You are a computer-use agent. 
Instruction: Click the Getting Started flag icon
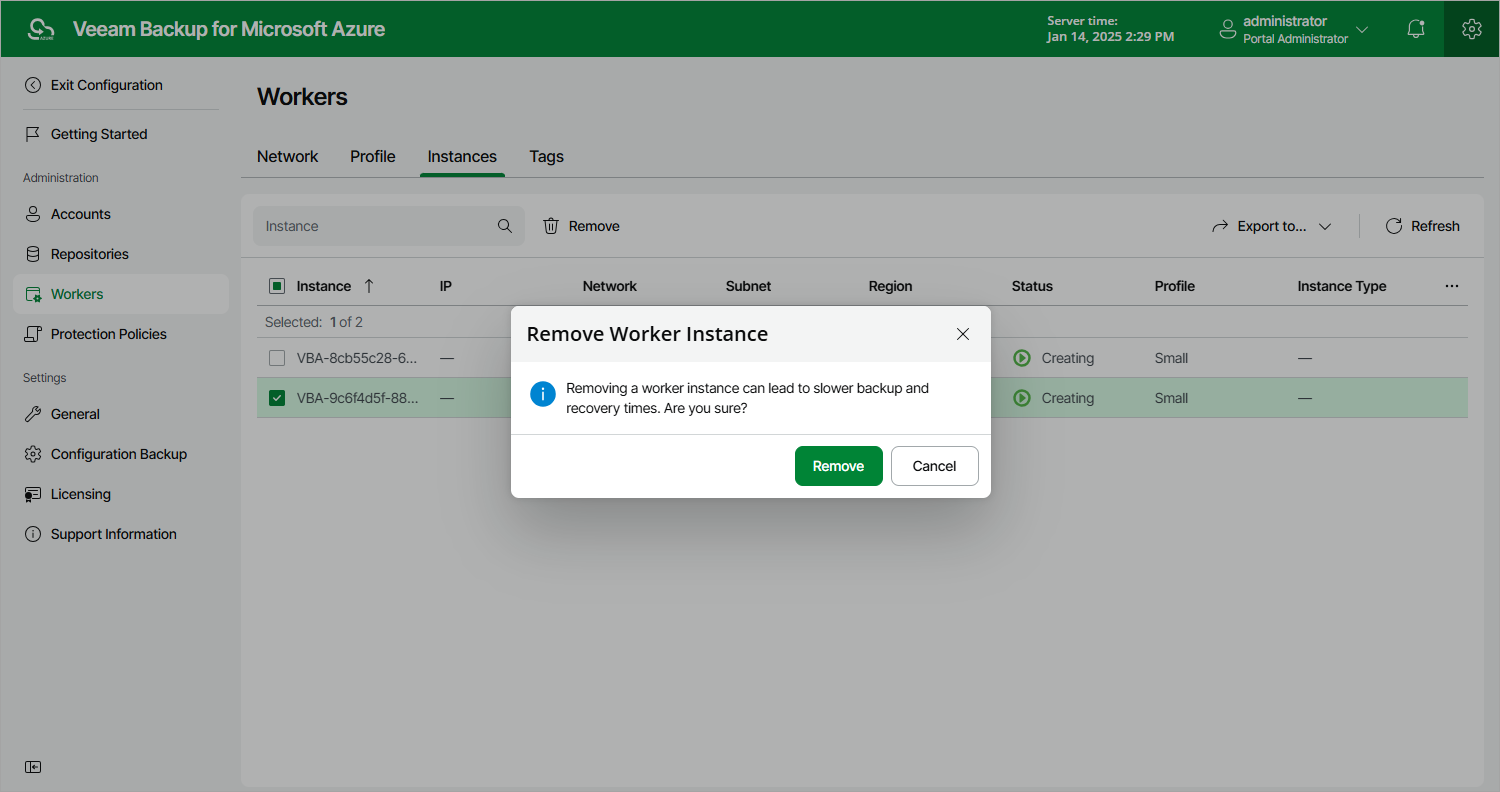33,134
